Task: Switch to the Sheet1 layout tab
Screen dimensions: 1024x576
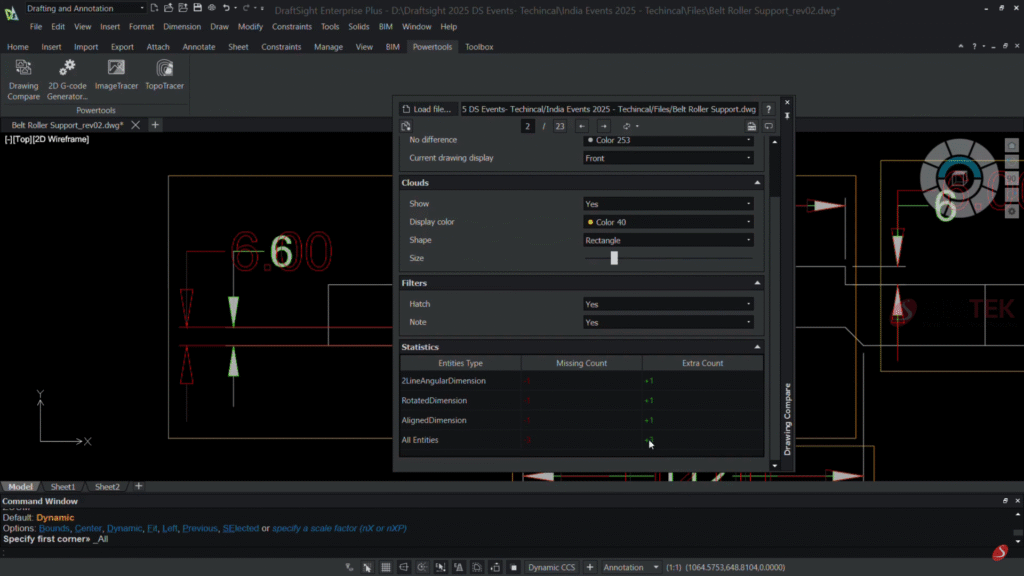Action: click(63, 487)
